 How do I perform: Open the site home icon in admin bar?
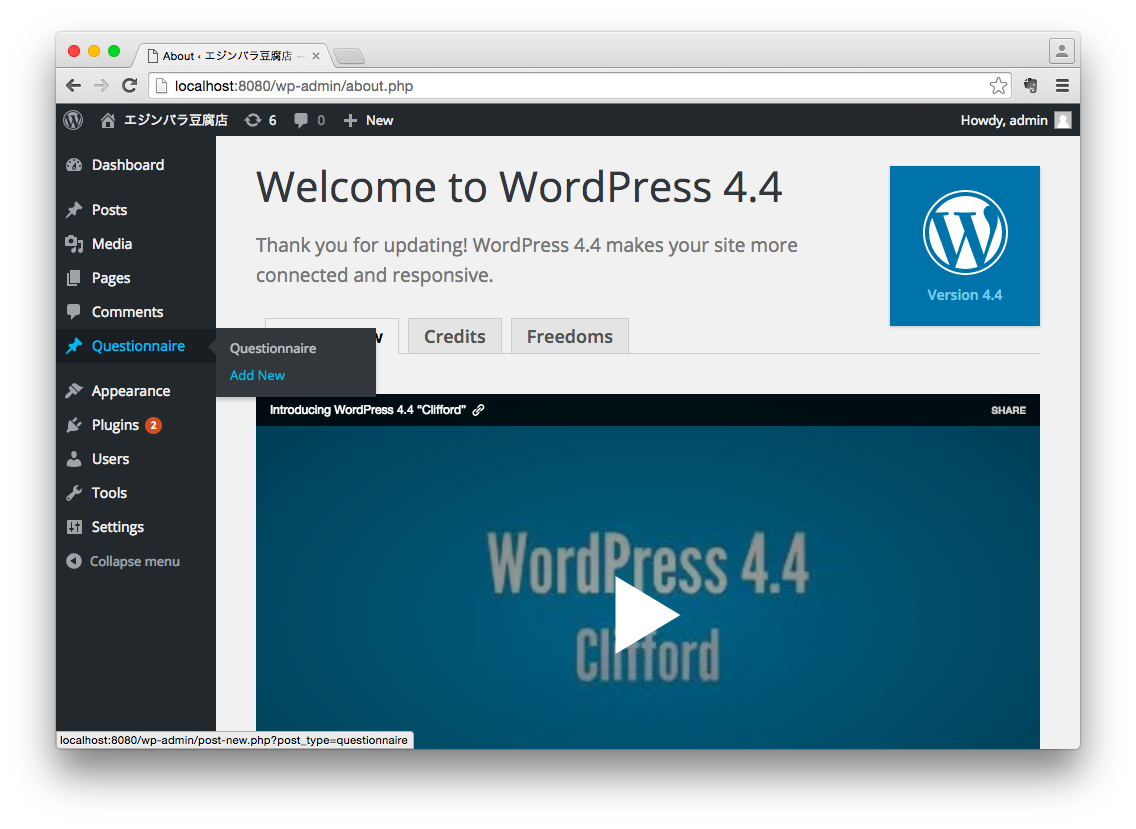click(107, 120)
